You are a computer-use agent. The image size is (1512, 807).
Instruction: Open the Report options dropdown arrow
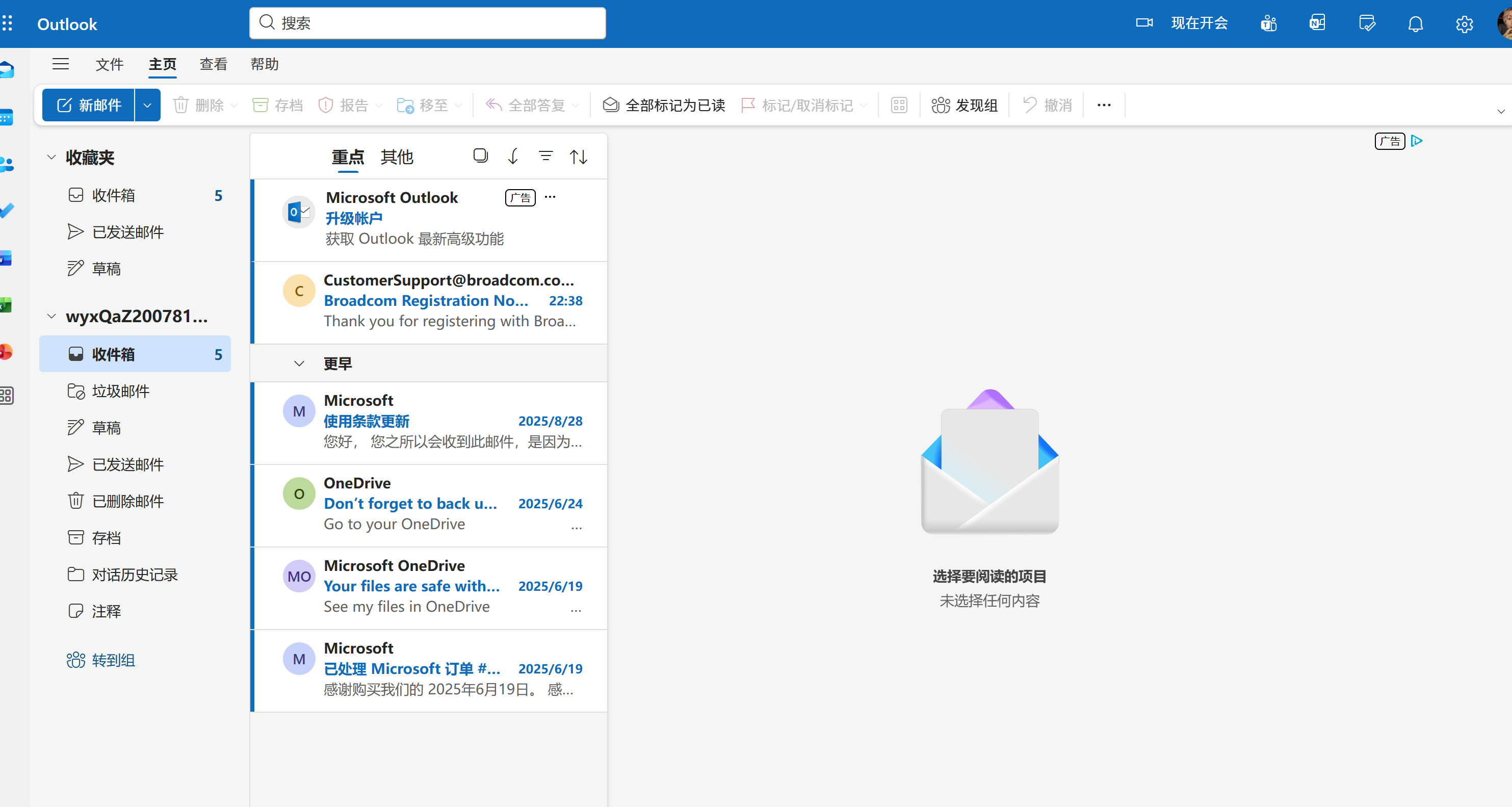pyautogui.click(x=379, y=106)
